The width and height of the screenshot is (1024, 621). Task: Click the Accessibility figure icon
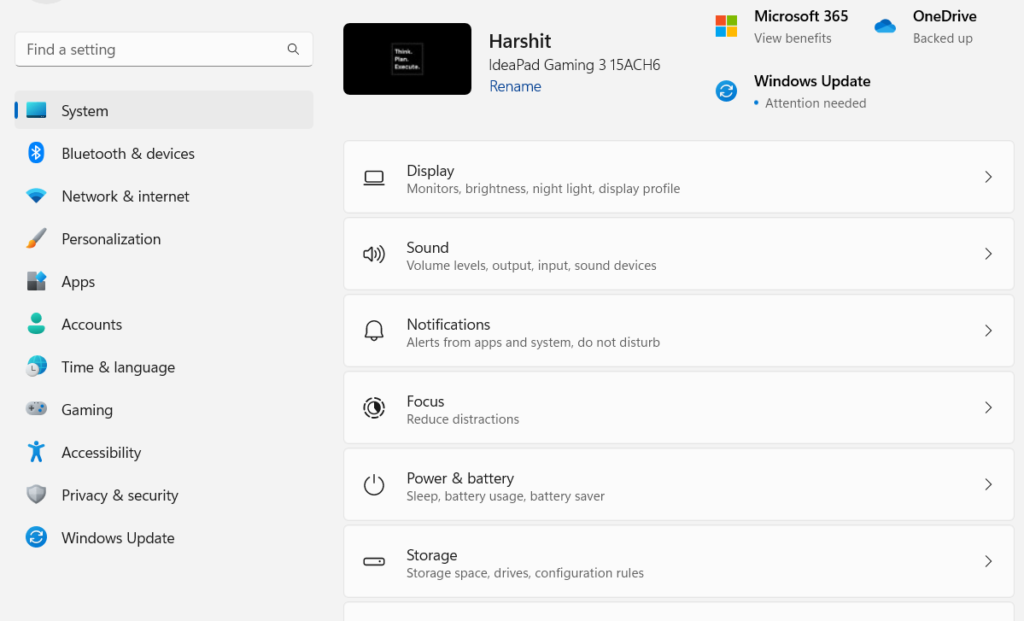(36, 452)
